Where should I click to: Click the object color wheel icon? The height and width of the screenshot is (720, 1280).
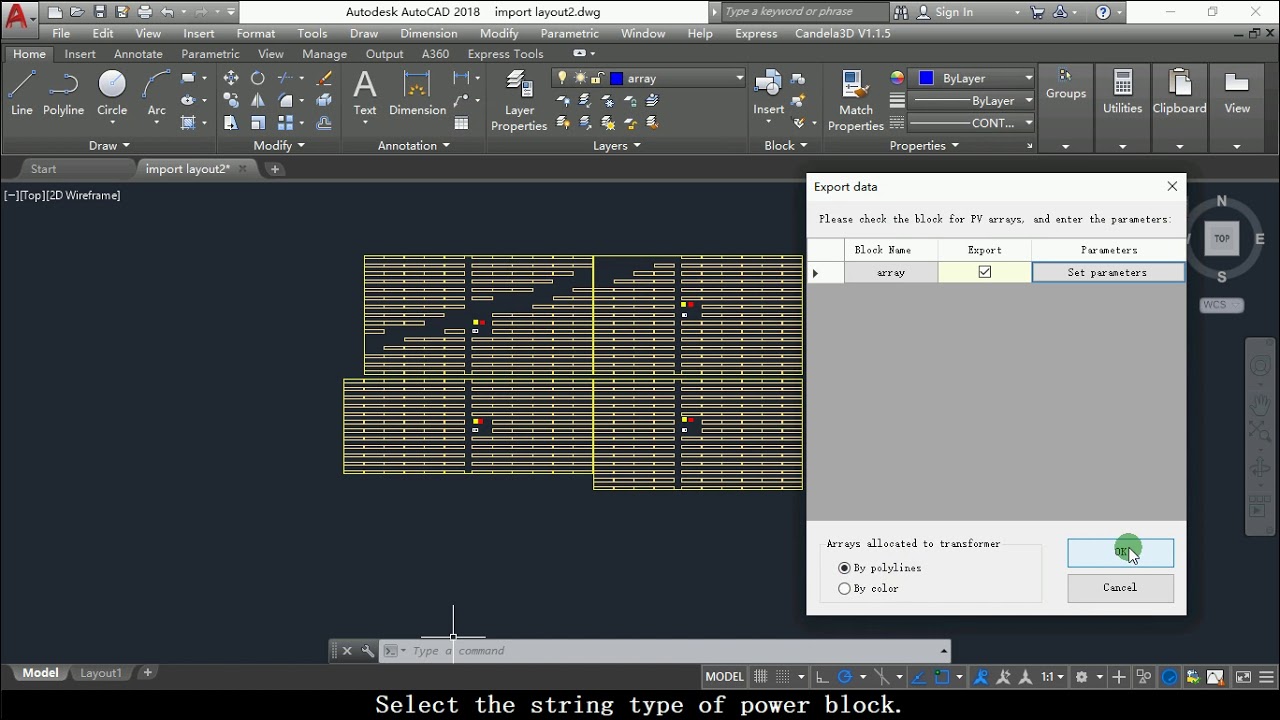(x=897, y=78)
